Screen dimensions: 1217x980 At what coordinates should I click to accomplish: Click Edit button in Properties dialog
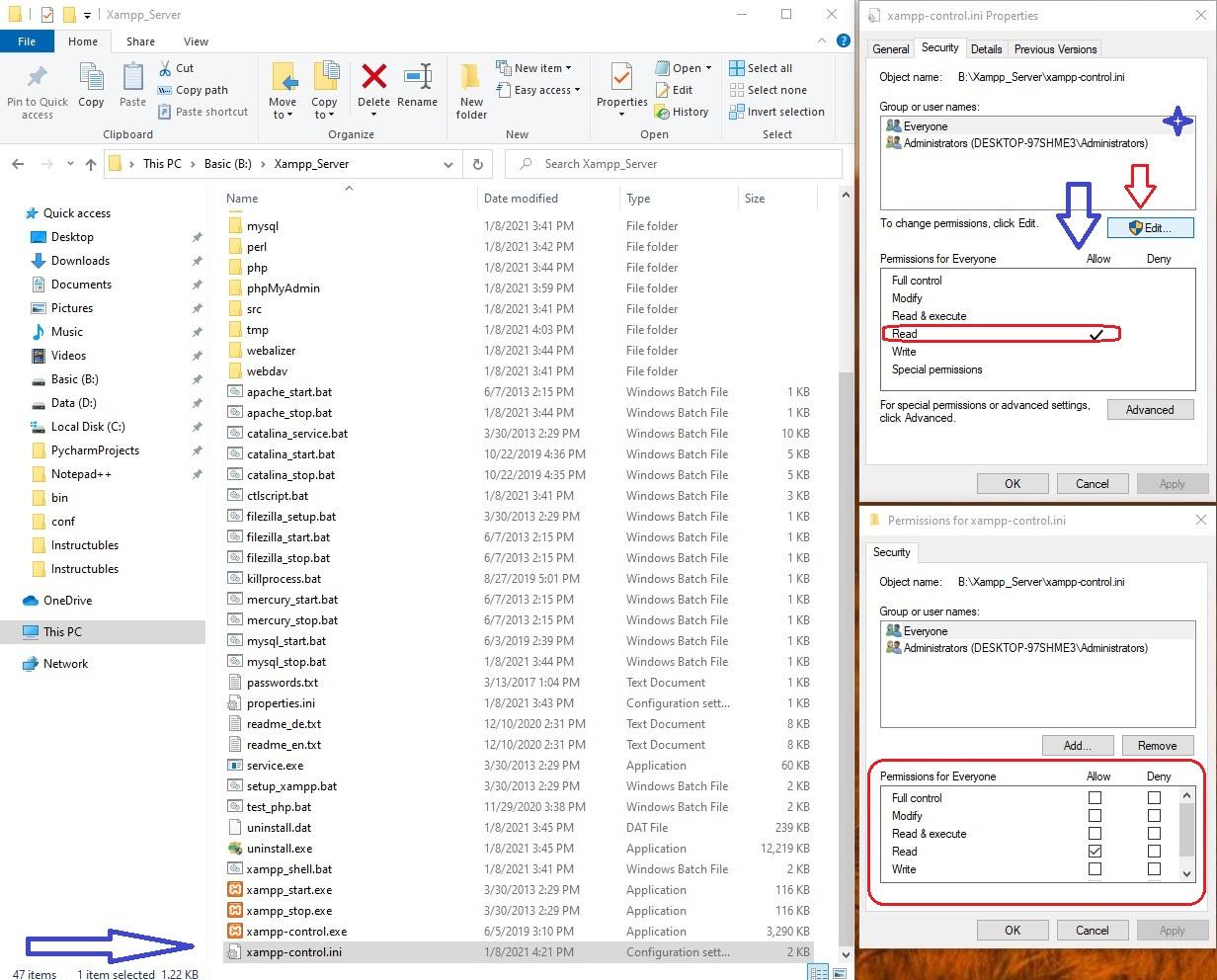tap(1150, 228)
